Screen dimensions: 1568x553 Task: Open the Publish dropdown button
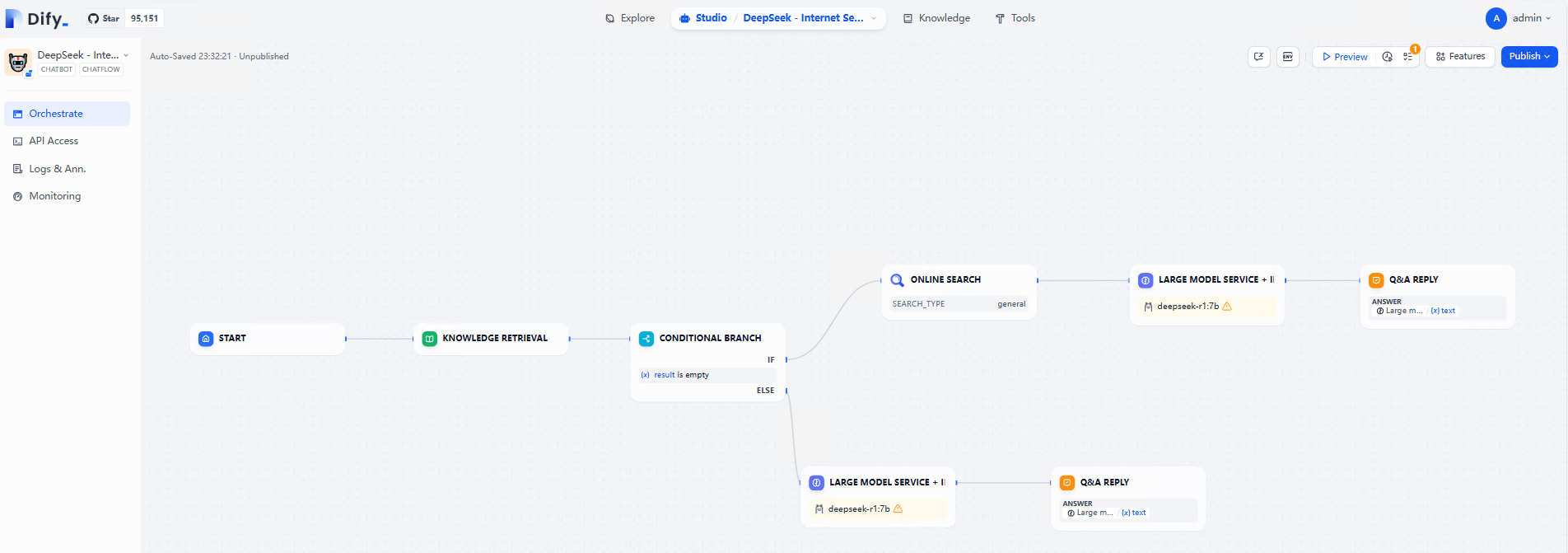coord(1529,57)
